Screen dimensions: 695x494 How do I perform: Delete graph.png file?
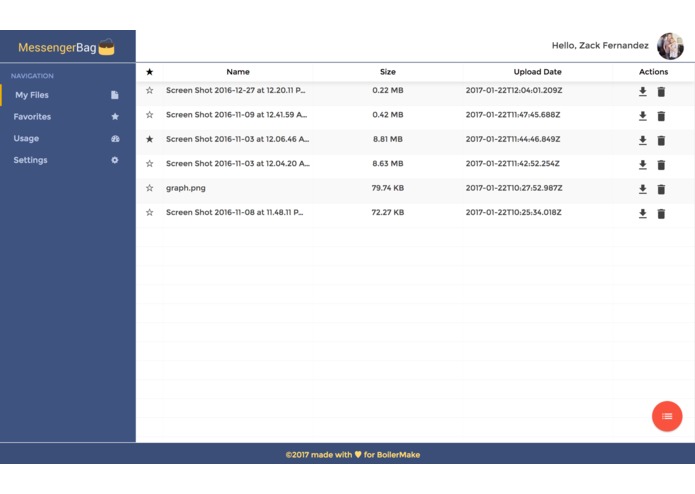click(x=661, y=189)
